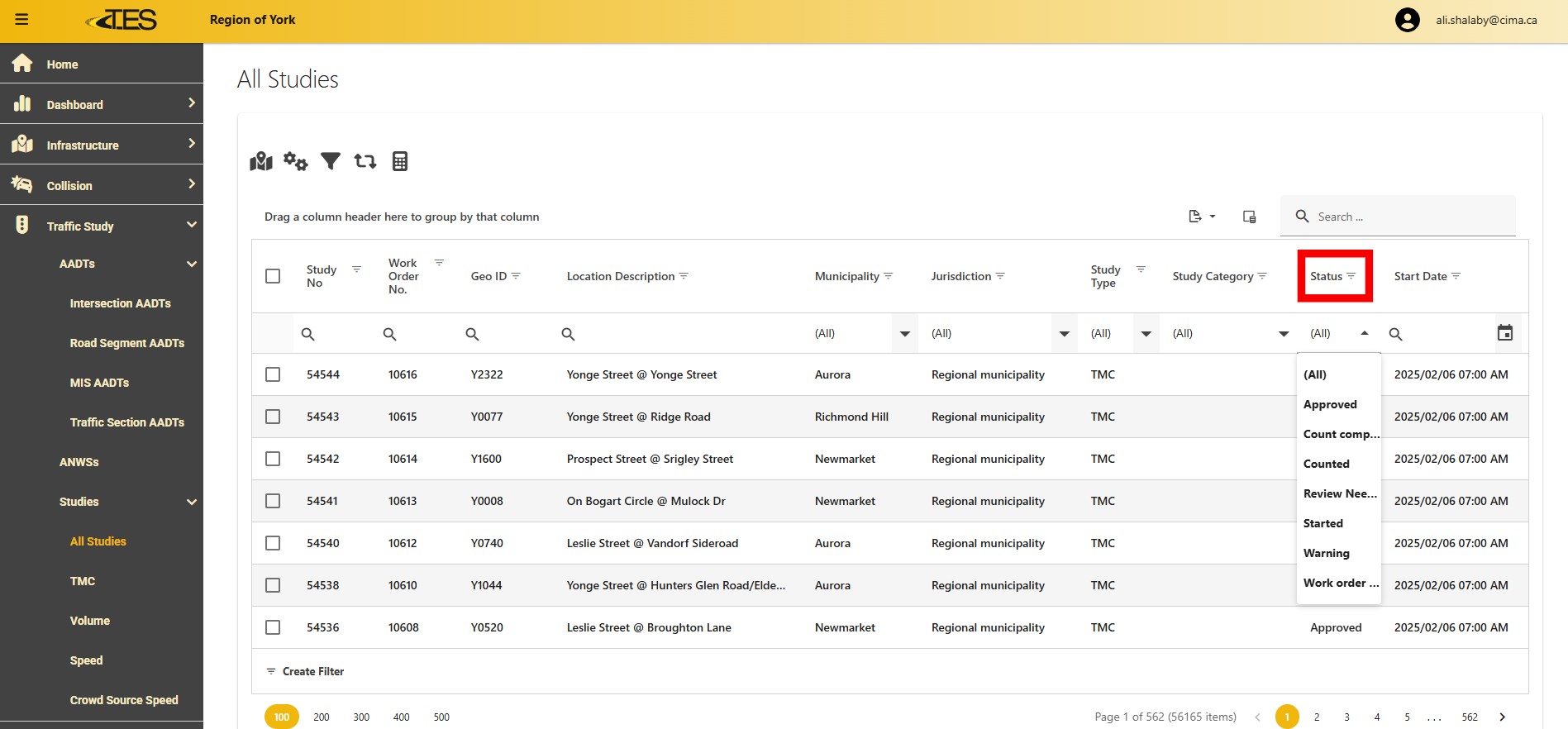Screen dimensions: 1568x729
Task: Click the funnel filter toolbar icon
Action: [x=331, y=161]
